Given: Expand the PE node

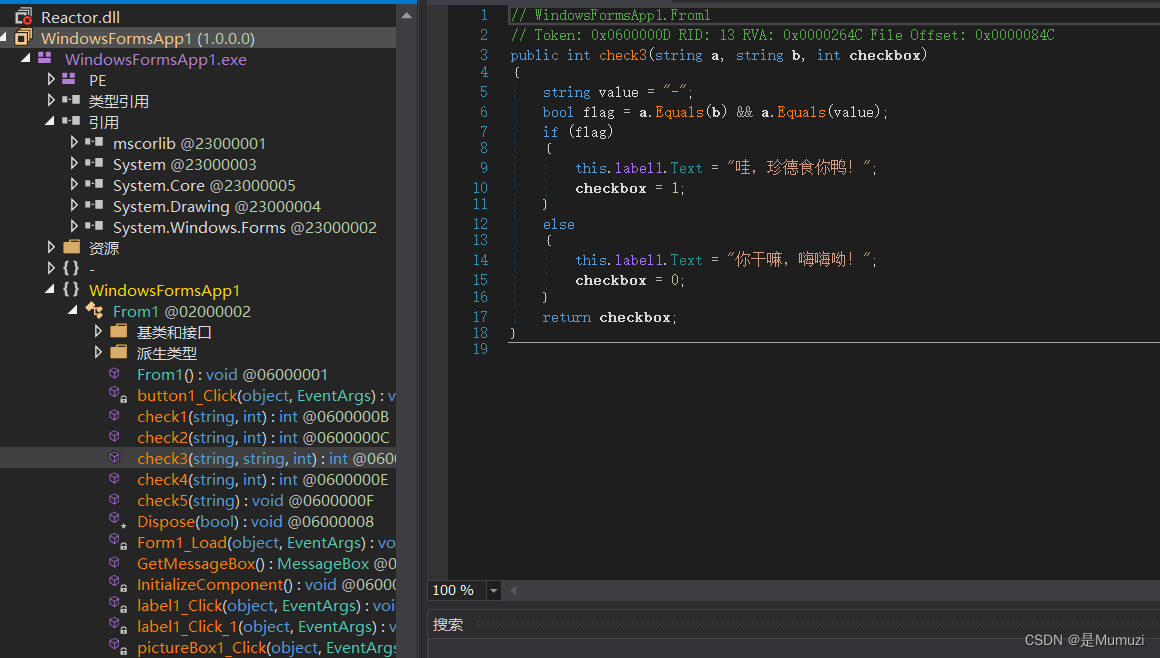Looking at the screenshot, I should point(50,78).
